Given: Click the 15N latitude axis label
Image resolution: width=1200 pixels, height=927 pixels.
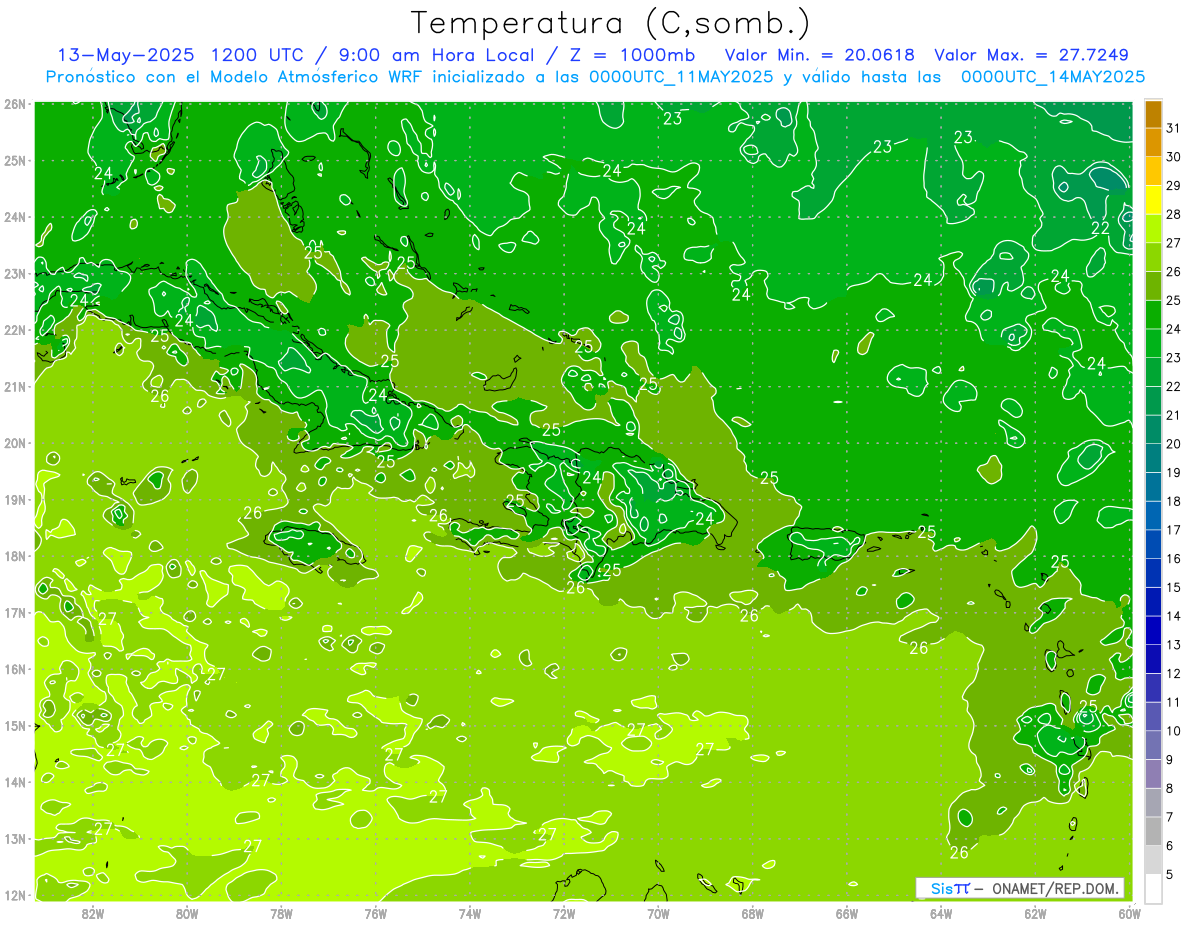Looking at the screenshot, I should click(14, 726).
